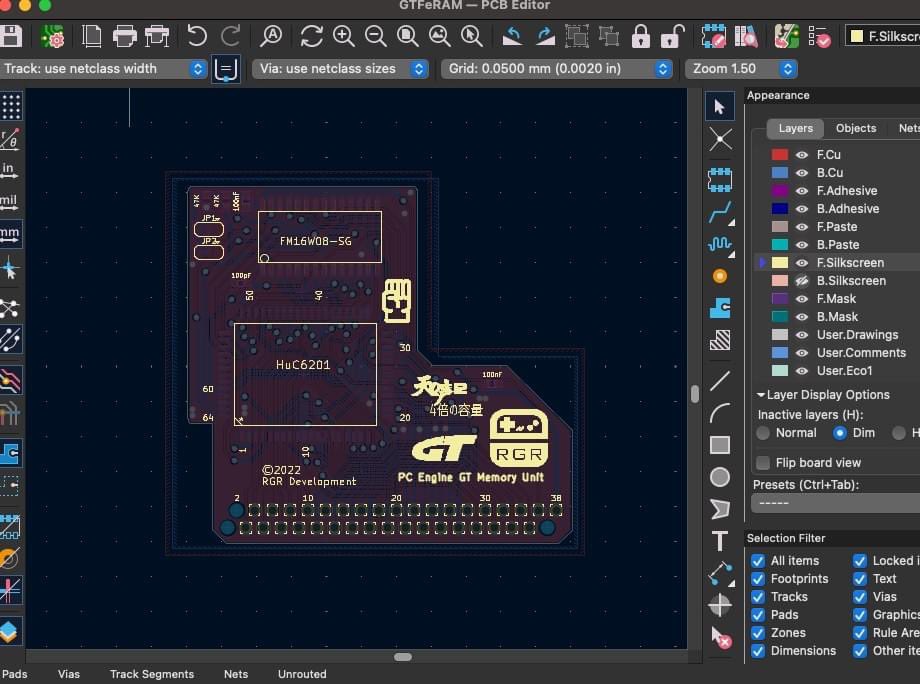Open the active layer F.Silkscreen selector
The image size is (920, 684).
[882, 36]
